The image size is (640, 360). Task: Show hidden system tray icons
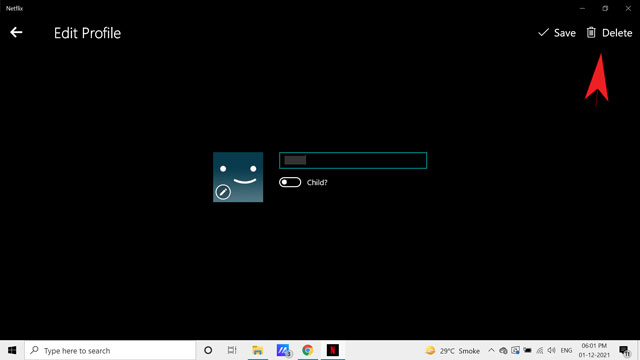click(491, 350)
